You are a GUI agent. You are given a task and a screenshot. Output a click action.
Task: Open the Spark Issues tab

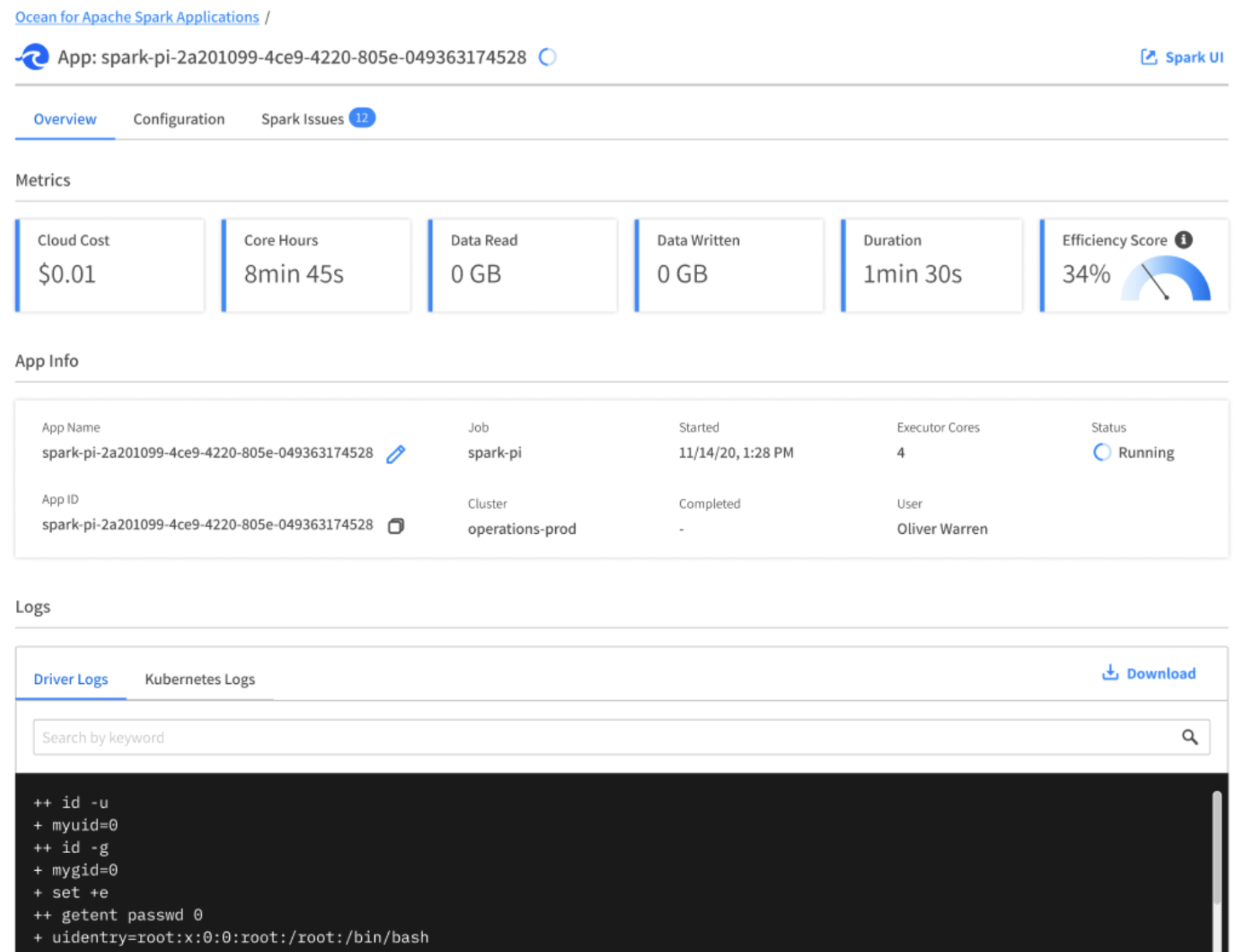[302, 119]
